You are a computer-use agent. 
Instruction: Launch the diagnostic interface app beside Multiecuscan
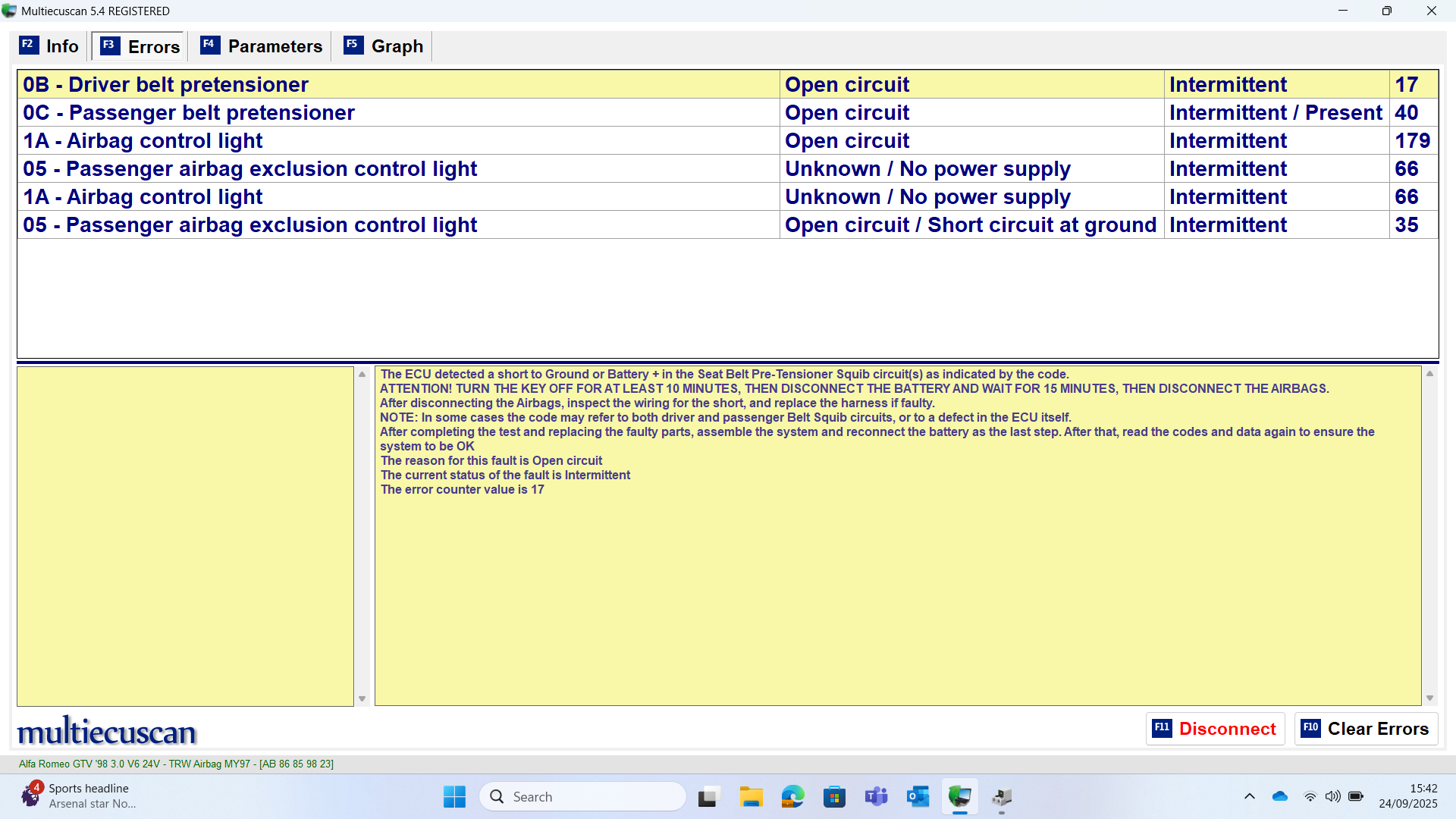[x=1001, y=796]
